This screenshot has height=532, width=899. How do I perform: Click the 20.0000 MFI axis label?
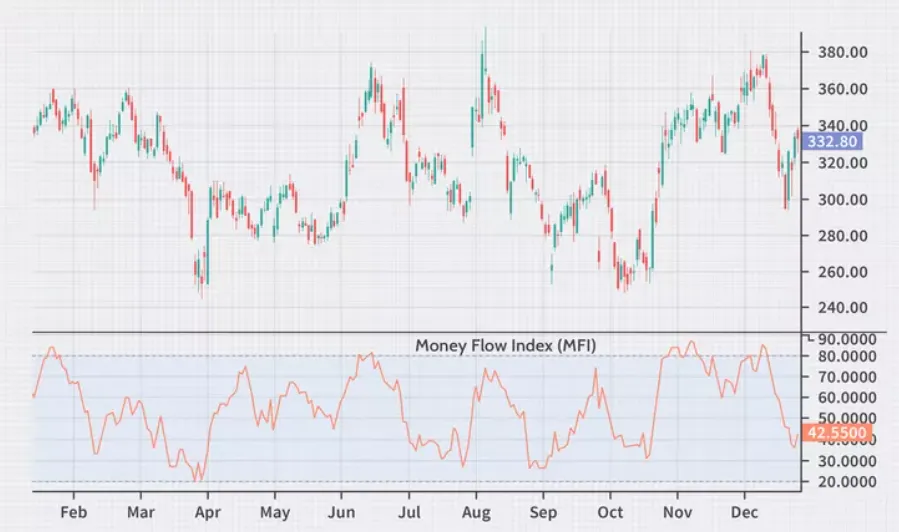[847, 482]
